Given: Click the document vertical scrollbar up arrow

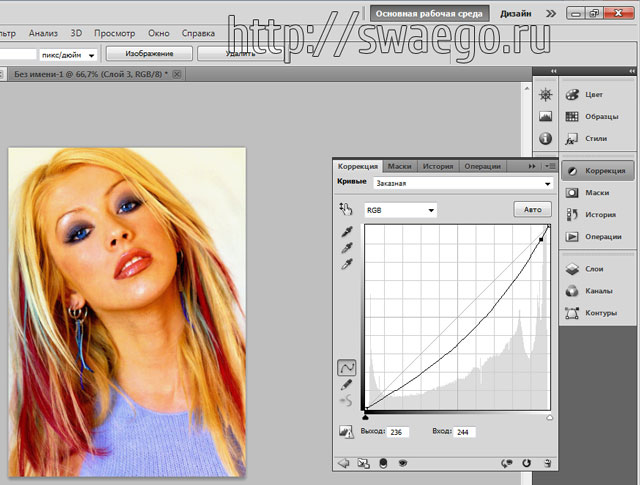Looking at the screenshot, I should tap(527, 88).
